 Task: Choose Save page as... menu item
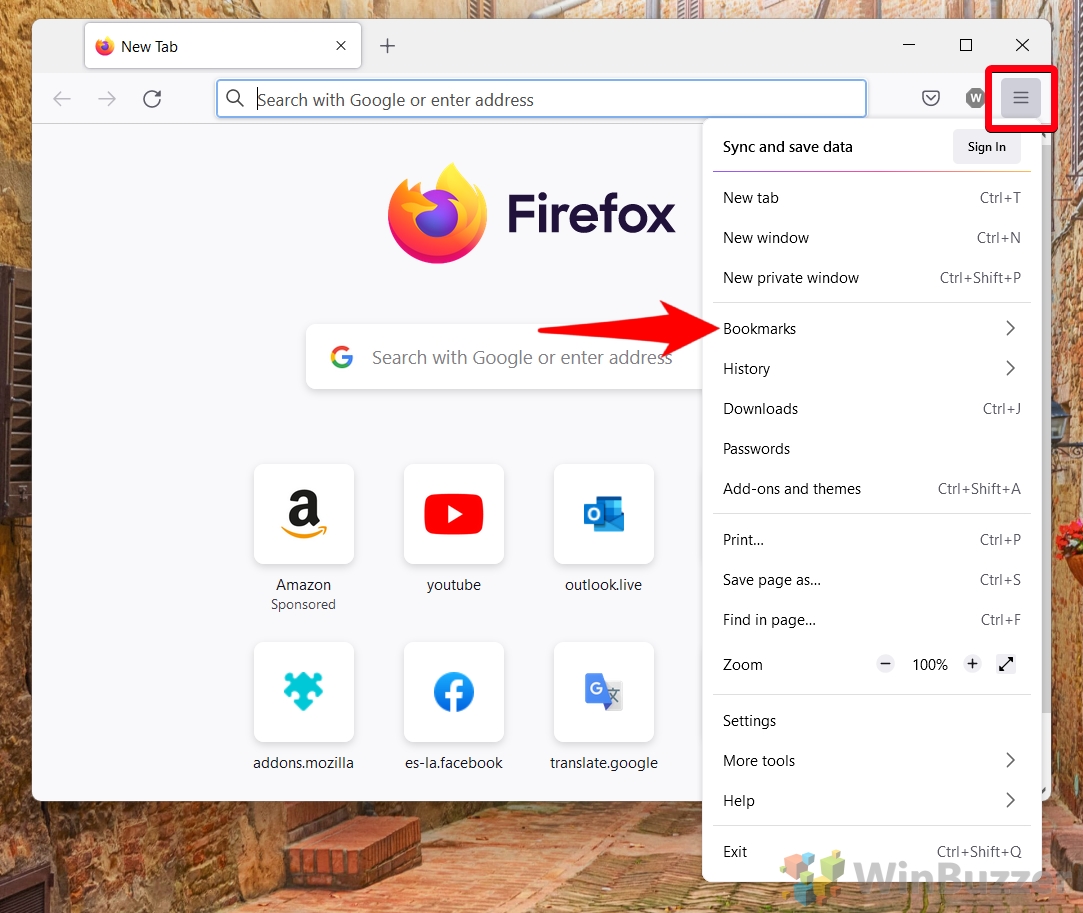[872, 580]
